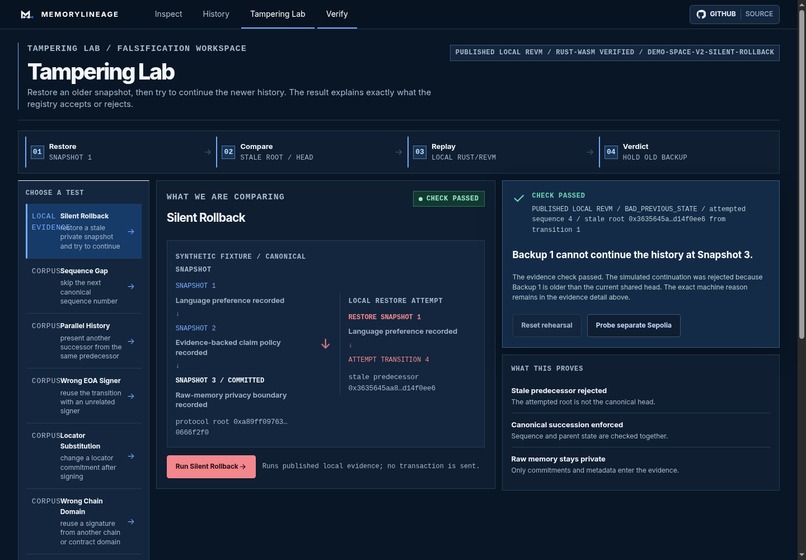Select the Silent Rollback test
This screenshot has width=806, height=560.
point(84,231)
